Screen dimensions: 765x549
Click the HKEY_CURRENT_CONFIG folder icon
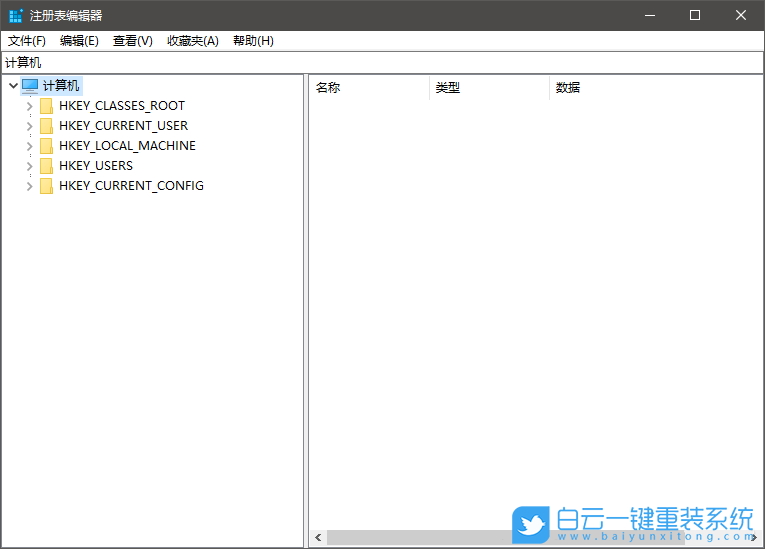click(46, 186)
